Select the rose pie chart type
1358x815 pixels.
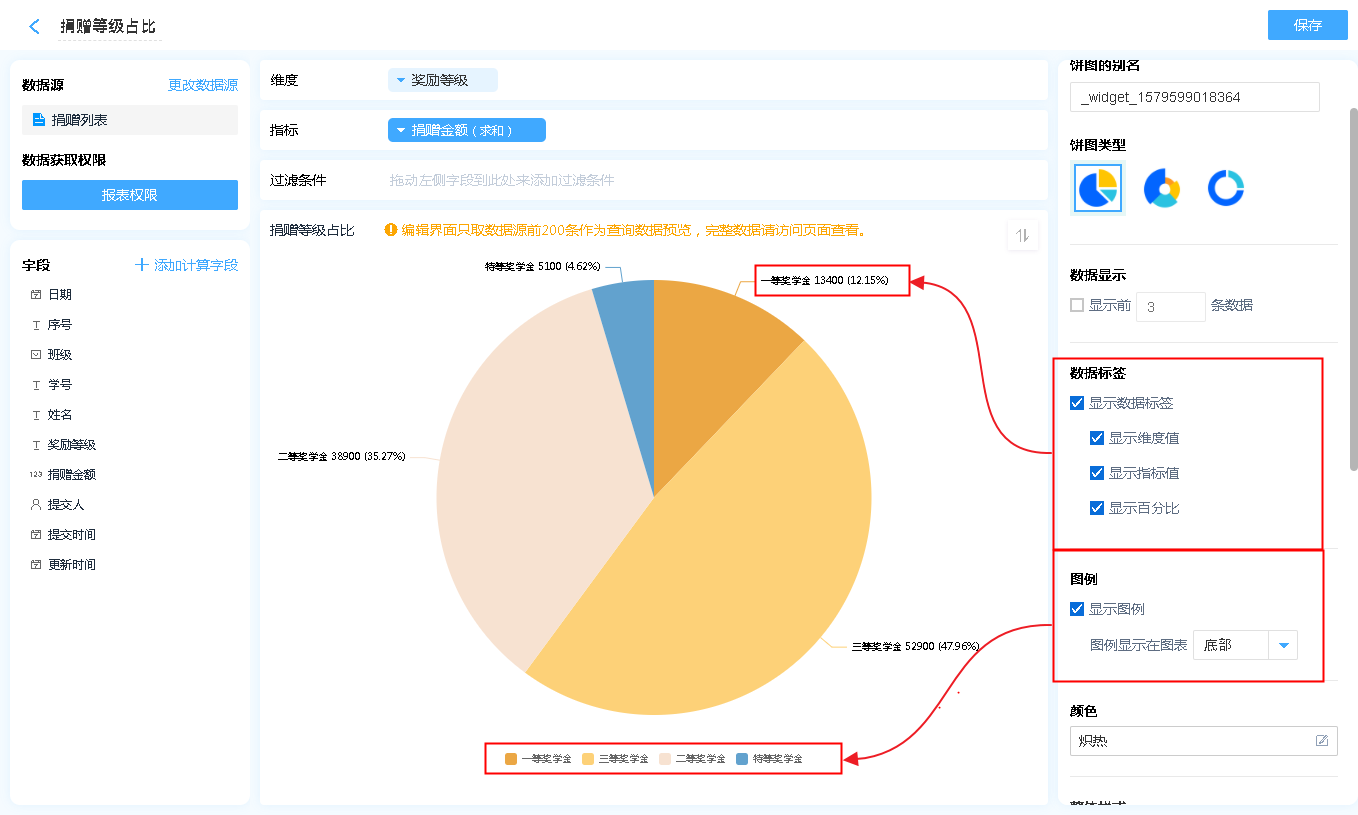1162,188
